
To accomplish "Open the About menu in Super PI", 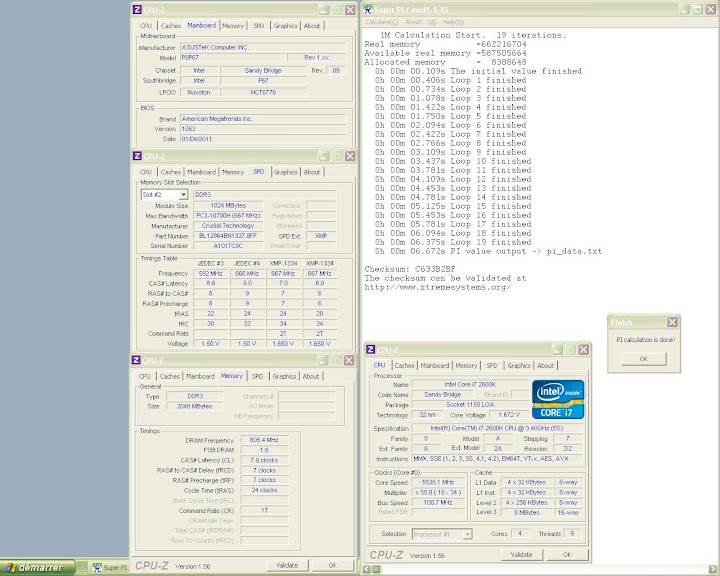I will tap(421, 22).
